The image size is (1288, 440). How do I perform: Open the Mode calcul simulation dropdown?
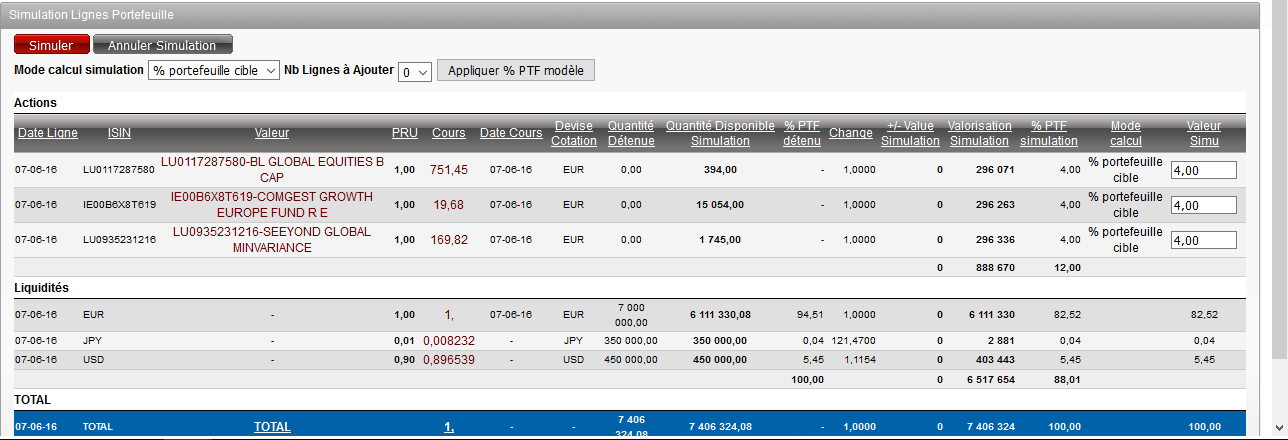214,71
